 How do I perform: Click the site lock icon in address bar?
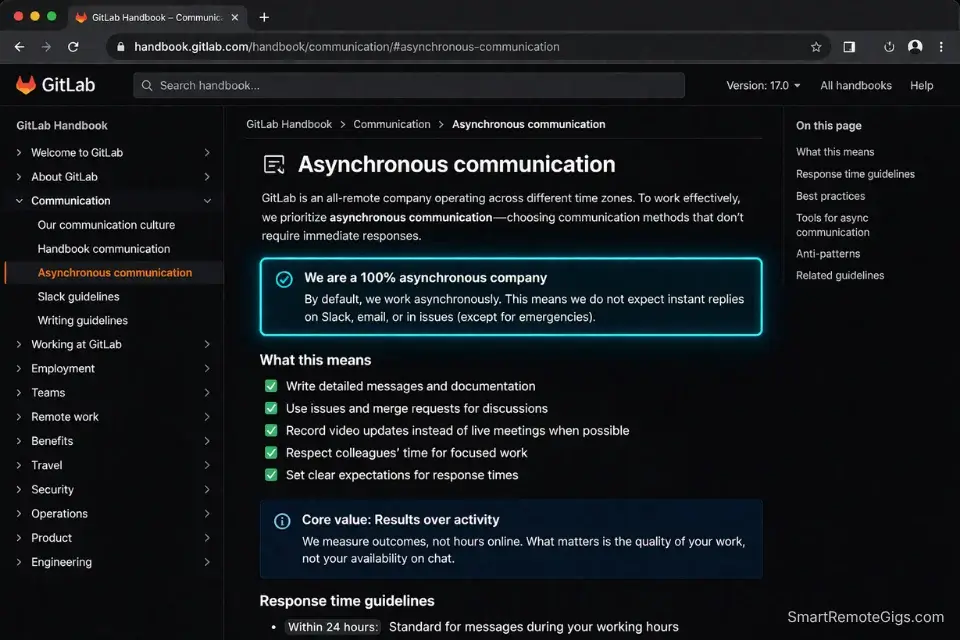121,47
